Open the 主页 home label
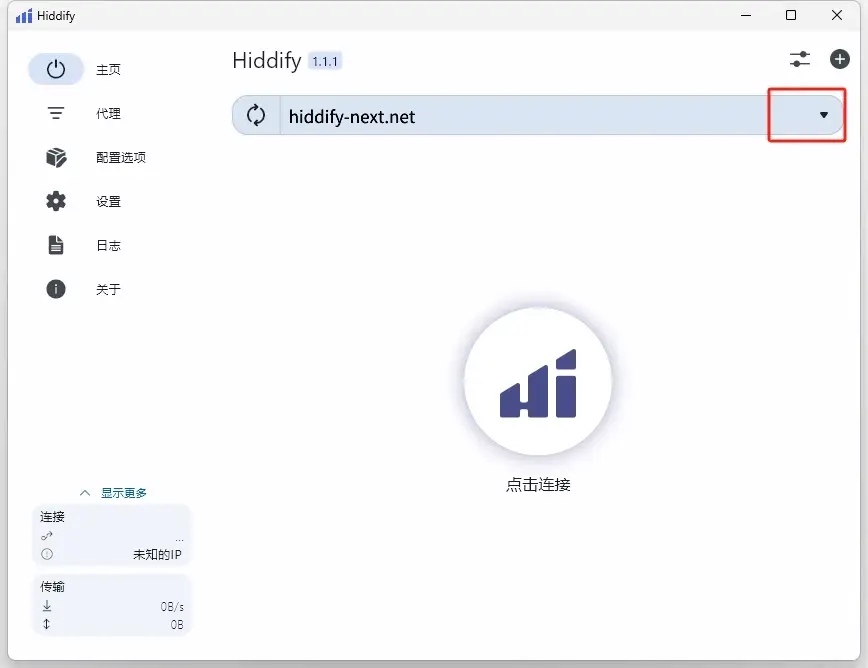This screenshot has width=868, height=668. [108, 70]
